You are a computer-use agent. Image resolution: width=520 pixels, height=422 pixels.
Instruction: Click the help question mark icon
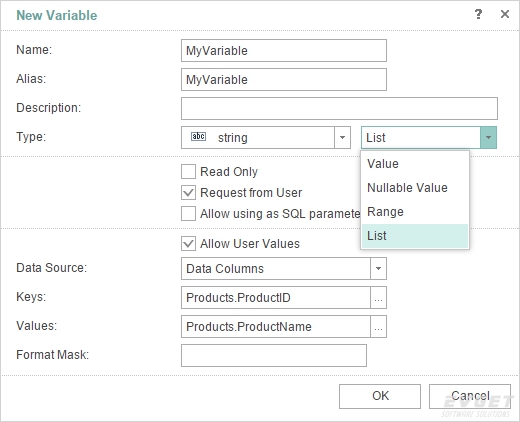[478, 14]
